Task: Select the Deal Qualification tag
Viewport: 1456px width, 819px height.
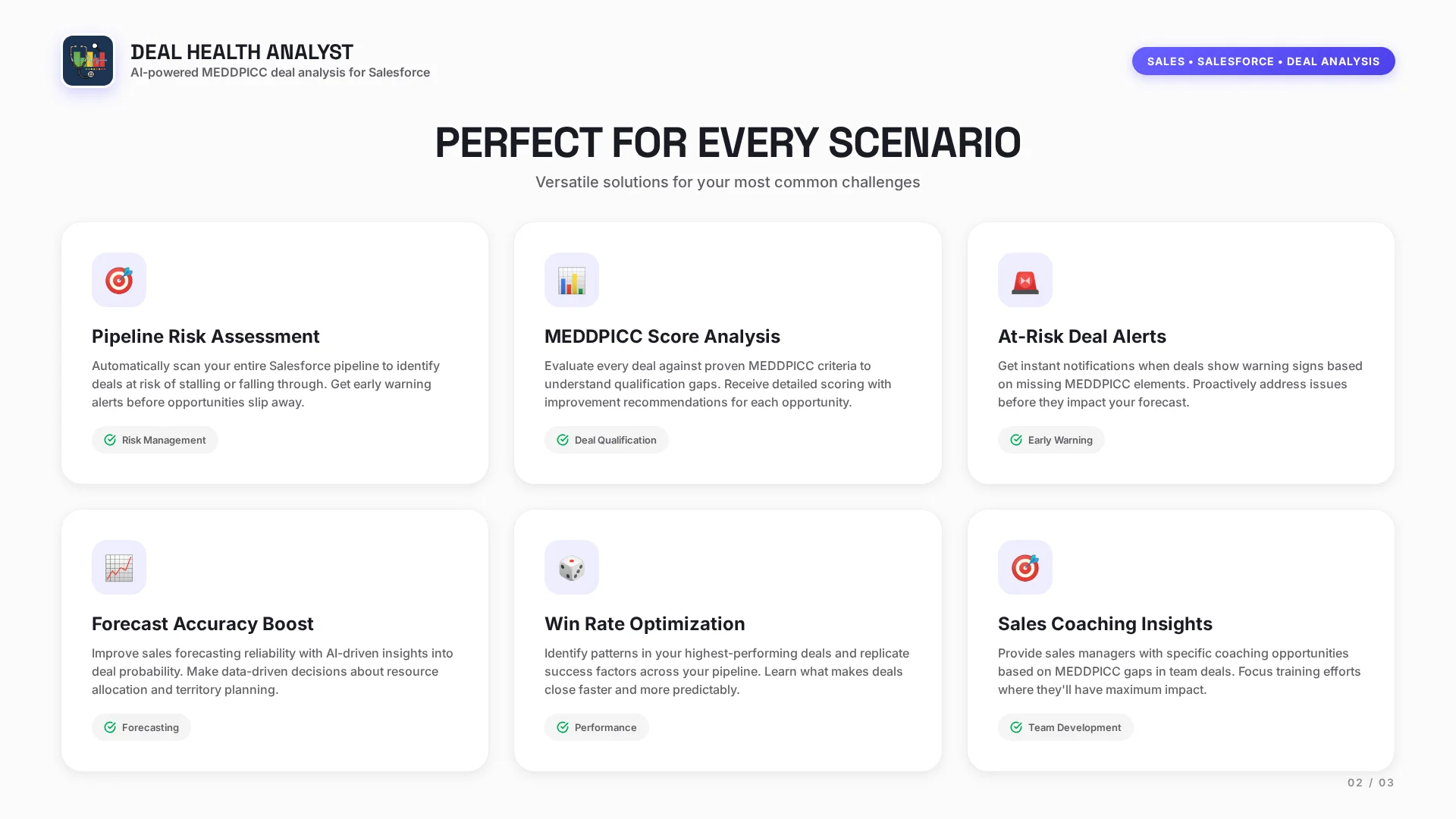Action: [x=607, y=440]
